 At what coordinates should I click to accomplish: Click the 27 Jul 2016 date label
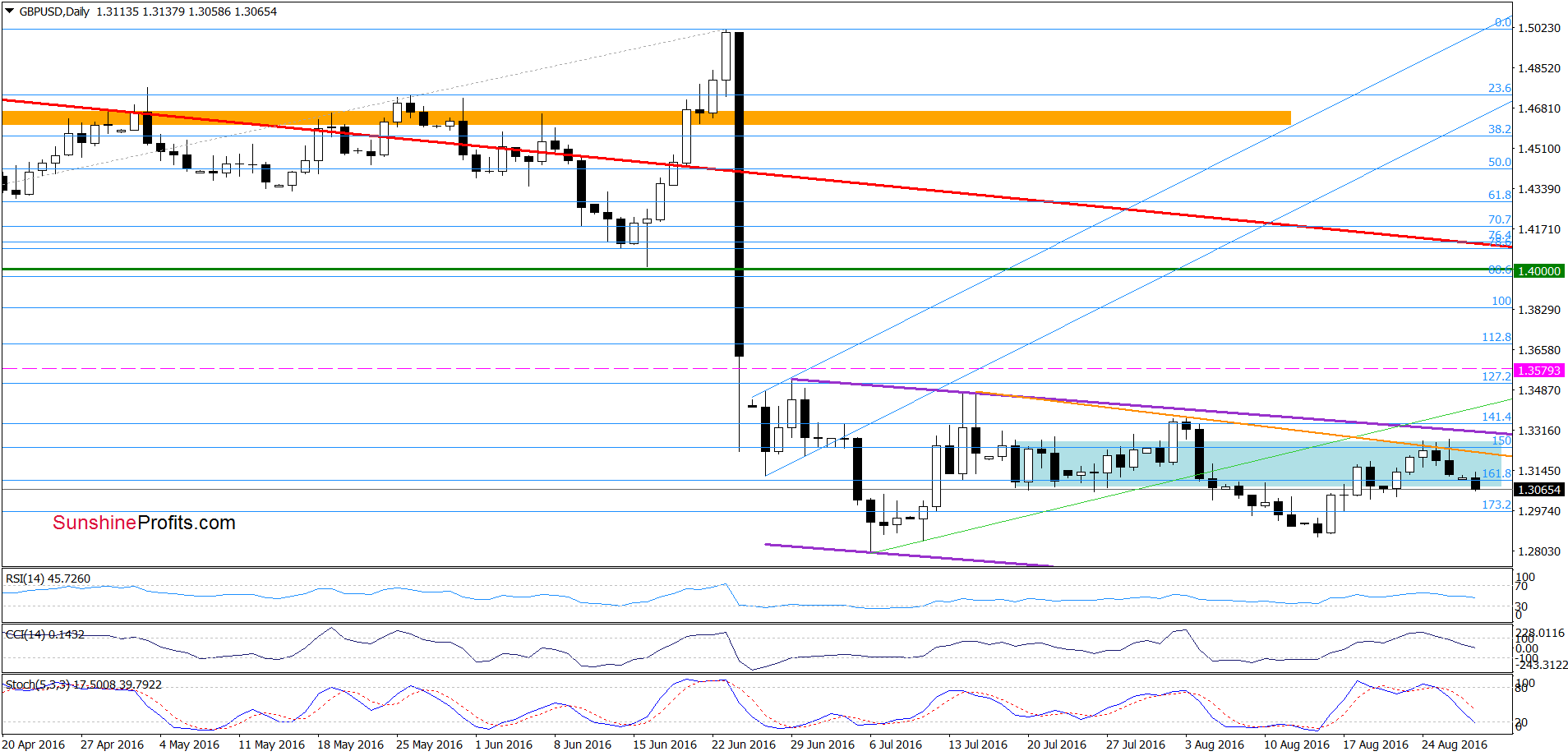point(1136,744)
